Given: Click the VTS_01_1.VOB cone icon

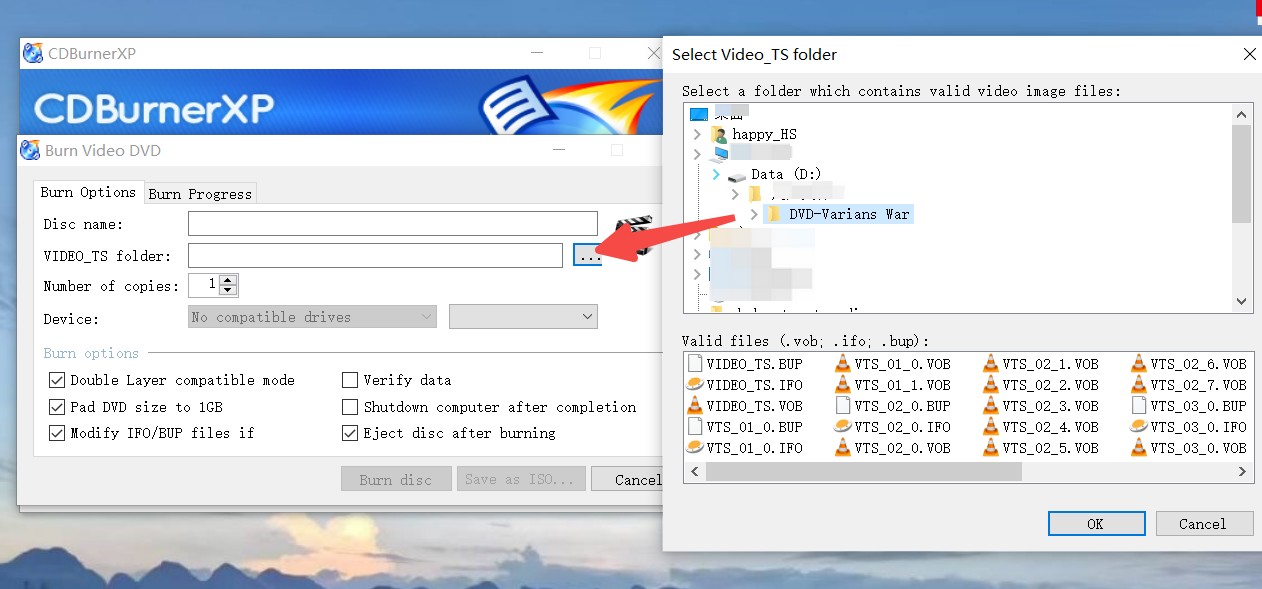Looking at the screenshot, I should pos(843,385).
